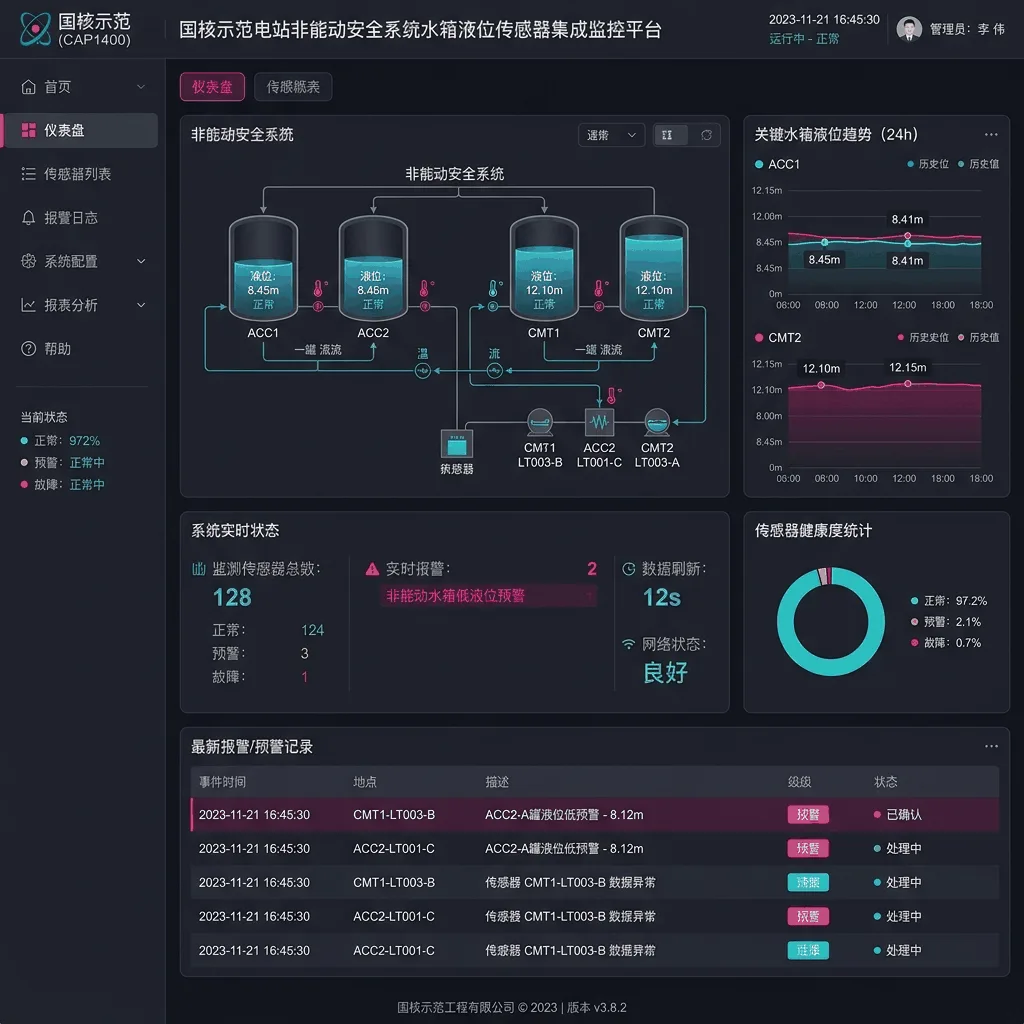This screenshot has width=1024, height=1024.
Task: Click the thermometer icon right of ACC1 tank
Action: pos(318,288)
